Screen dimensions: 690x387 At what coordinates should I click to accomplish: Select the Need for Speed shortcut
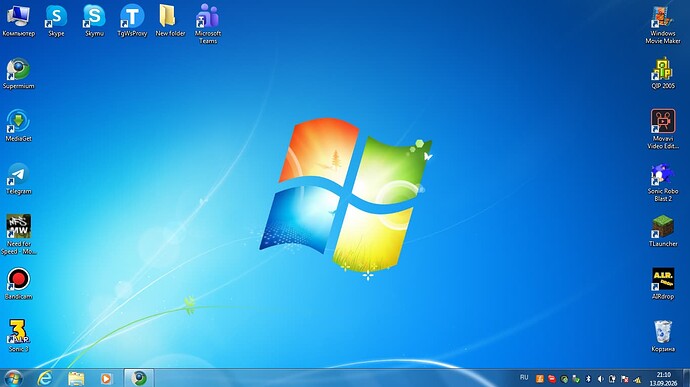18,235
